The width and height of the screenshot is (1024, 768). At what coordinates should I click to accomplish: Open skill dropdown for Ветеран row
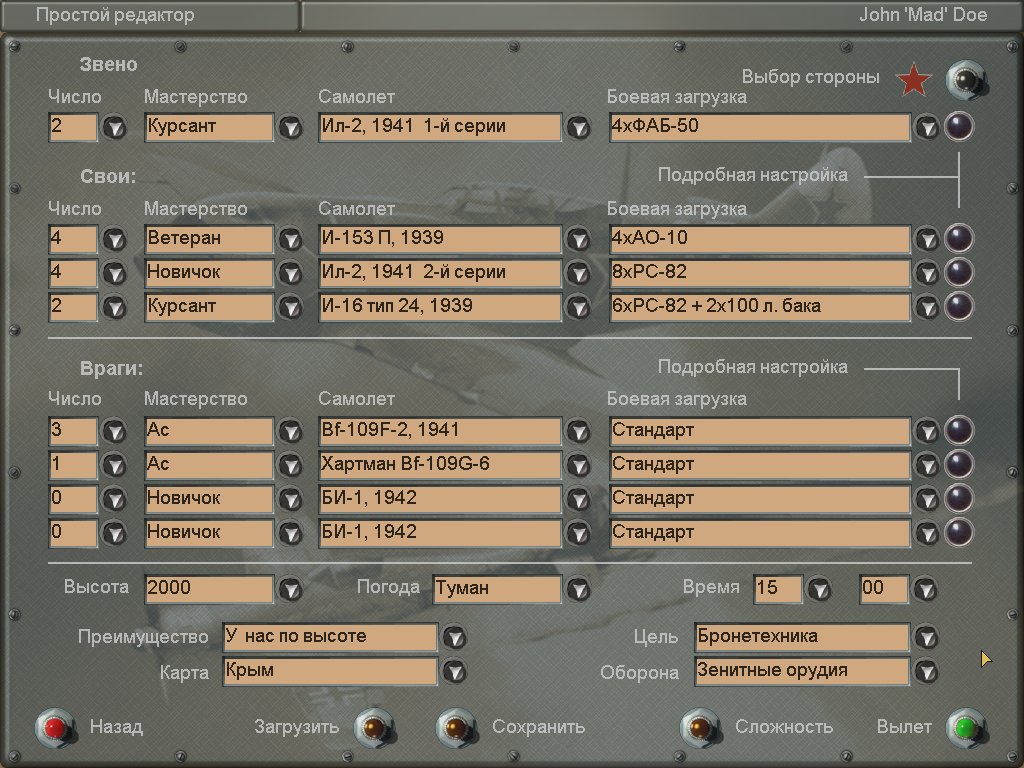click(290, 240)
